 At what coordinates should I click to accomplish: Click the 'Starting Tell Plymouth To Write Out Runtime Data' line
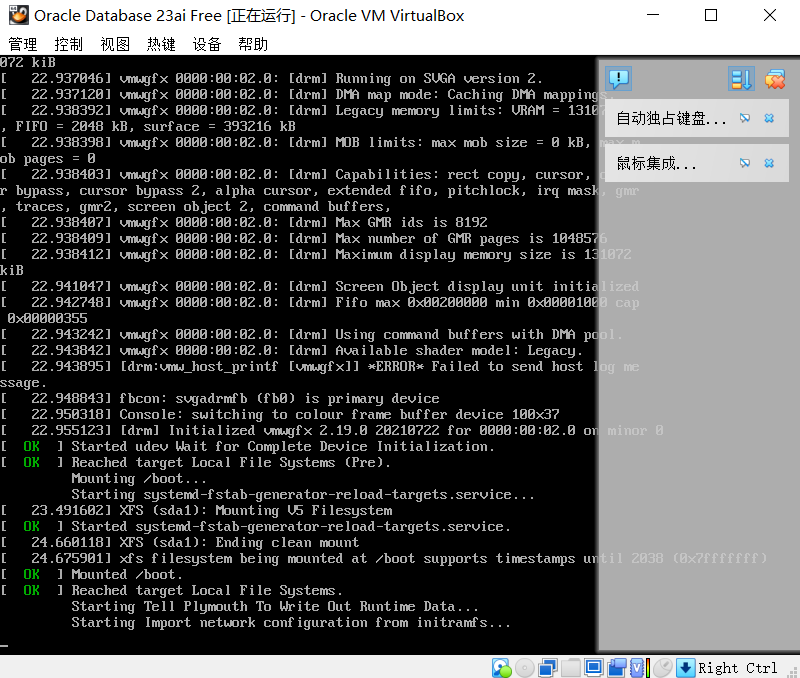[x=275, y=606]
